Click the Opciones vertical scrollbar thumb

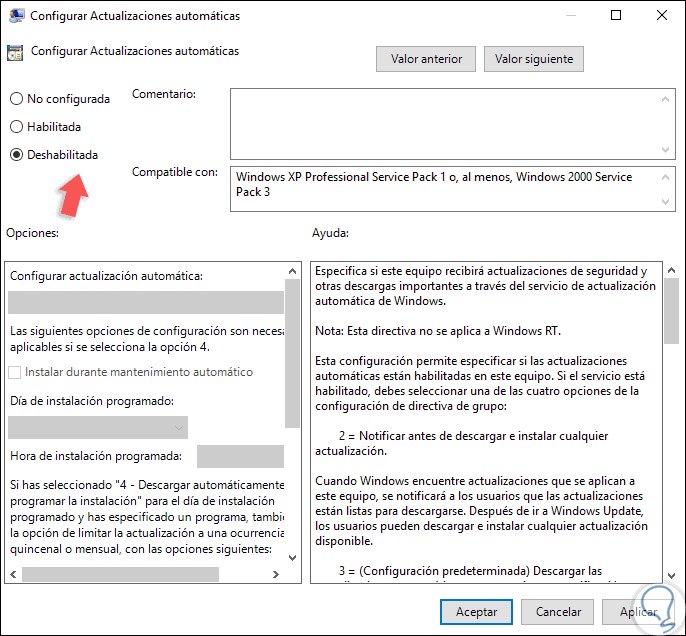pos(292,353)
